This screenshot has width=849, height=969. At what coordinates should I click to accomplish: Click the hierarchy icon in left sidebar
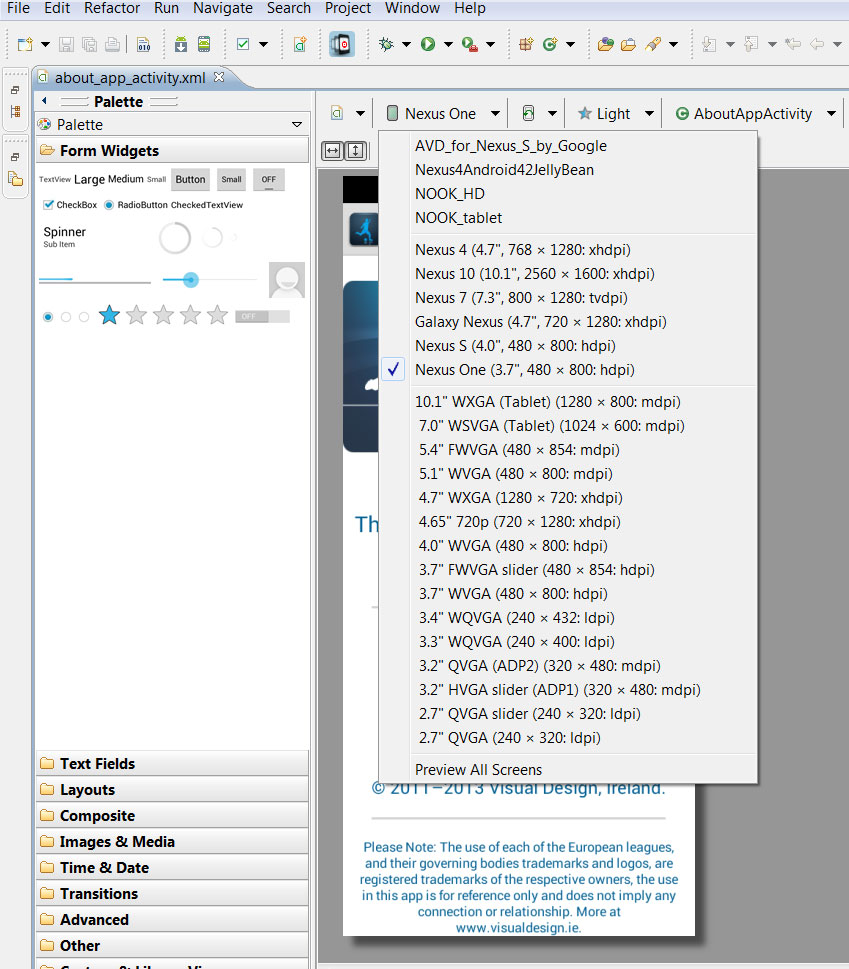point(15,112)
